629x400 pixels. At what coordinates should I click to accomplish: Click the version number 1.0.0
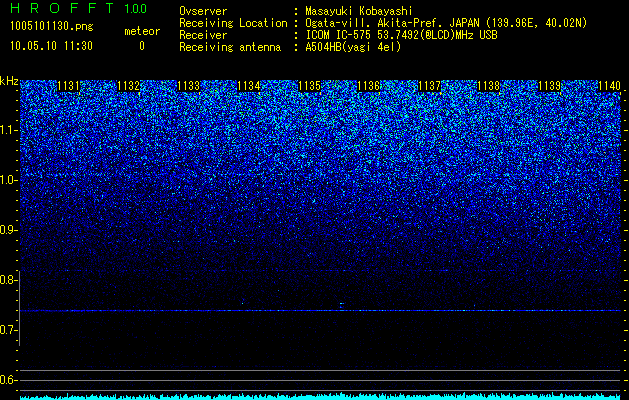tap(136, 9)
